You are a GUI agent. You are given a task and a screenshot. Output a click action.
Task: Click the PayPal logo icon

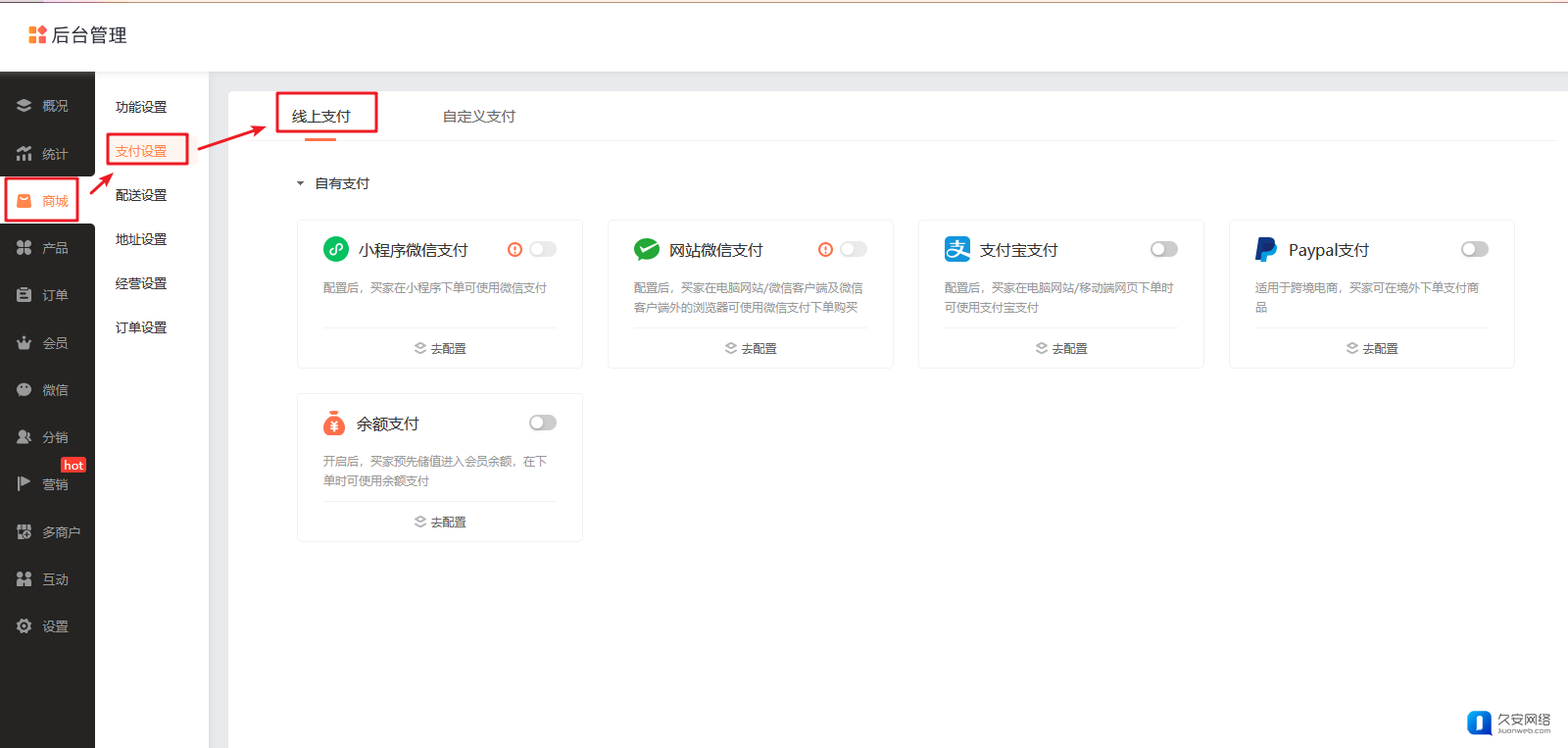pos(1266,250)
